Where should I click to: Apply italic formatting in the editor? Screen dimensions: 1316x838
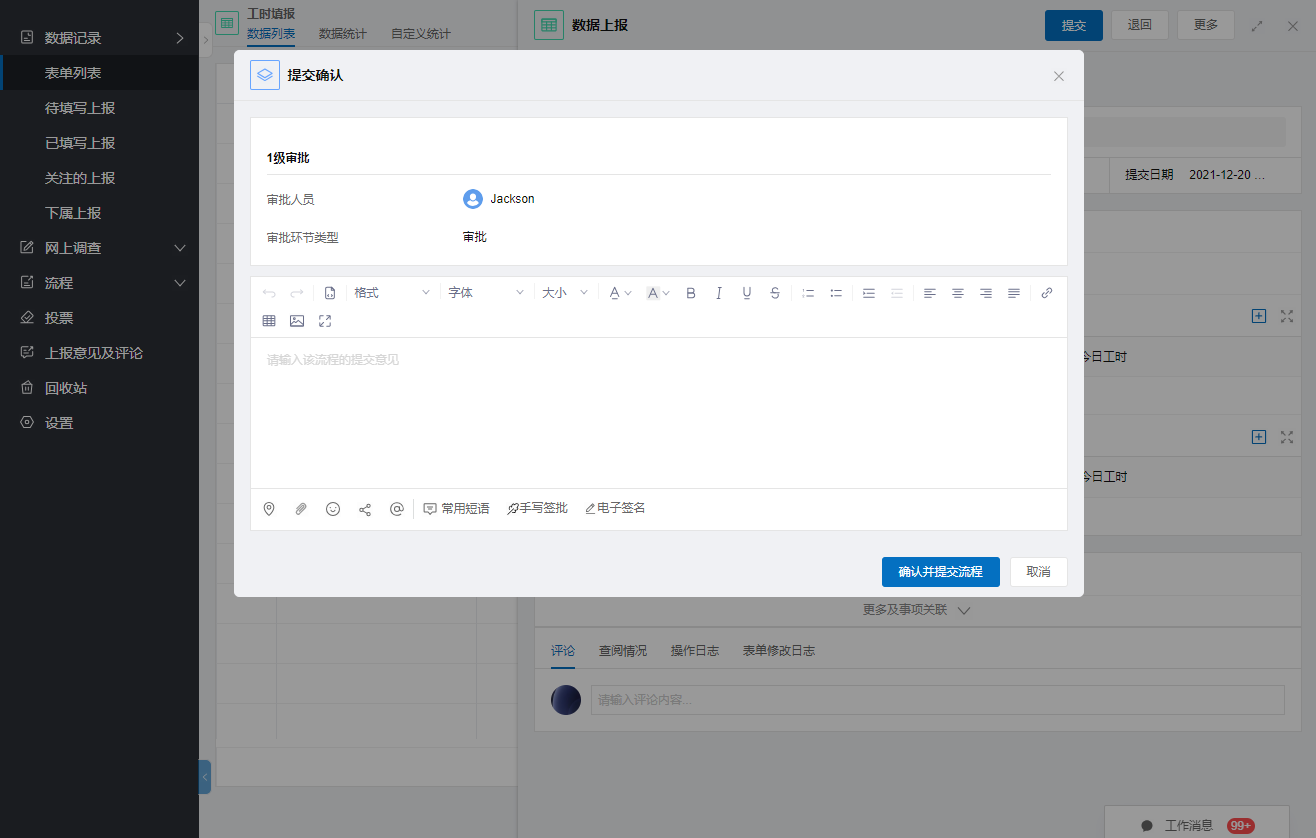coord(718,293)
